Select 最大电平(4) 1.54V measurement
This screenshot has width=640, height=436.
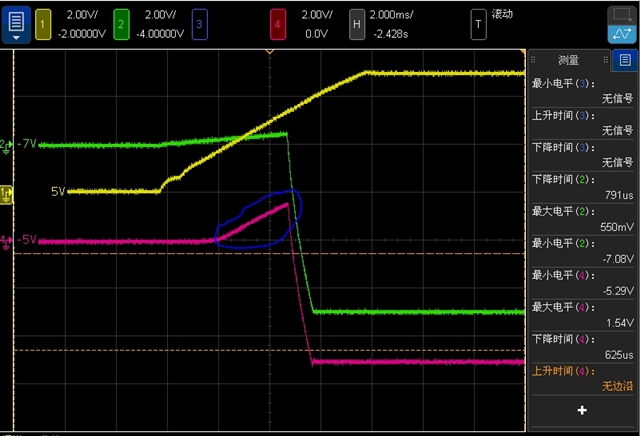pos(582,315)
